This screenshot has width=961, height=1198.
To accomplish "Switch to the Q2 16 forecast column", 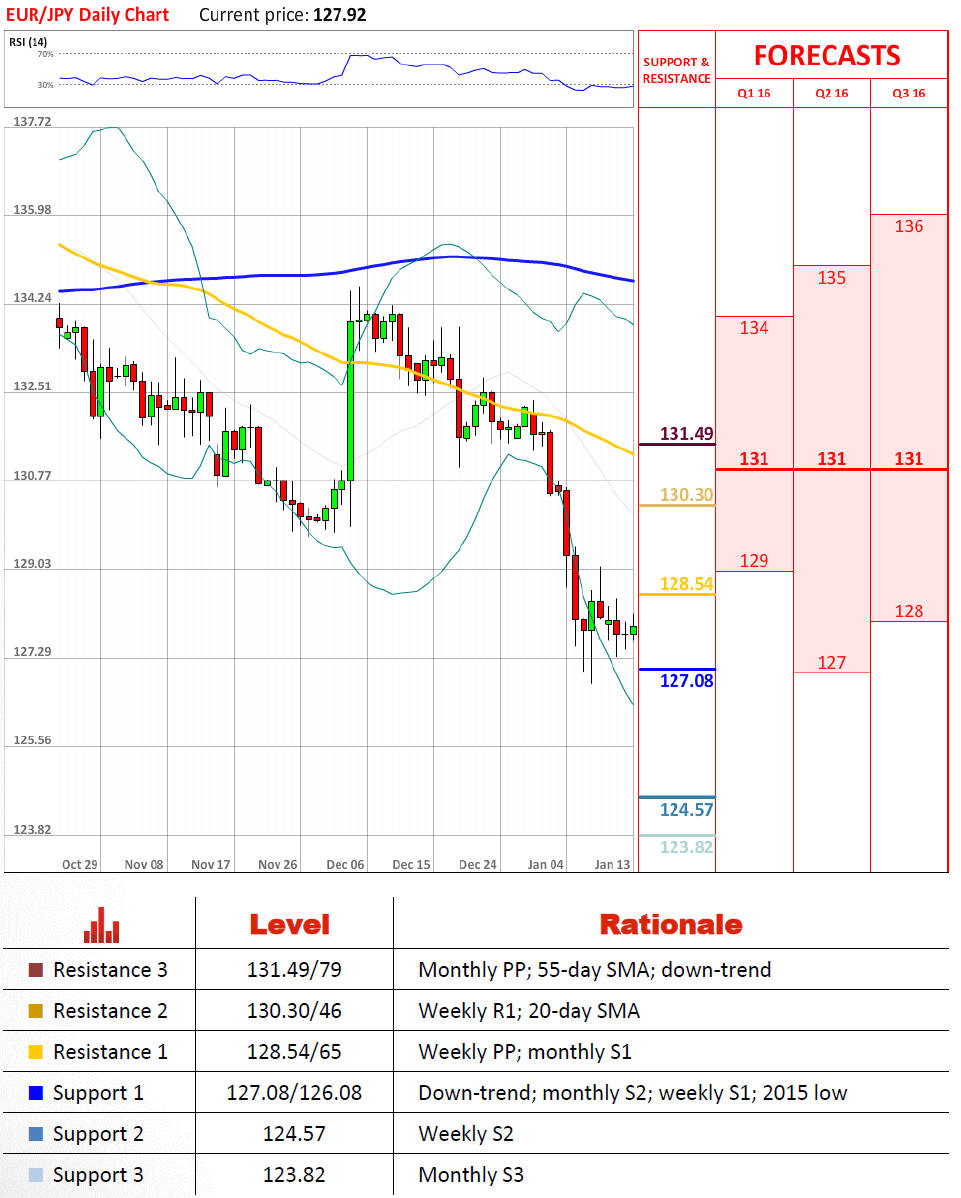I will point(831,93).
